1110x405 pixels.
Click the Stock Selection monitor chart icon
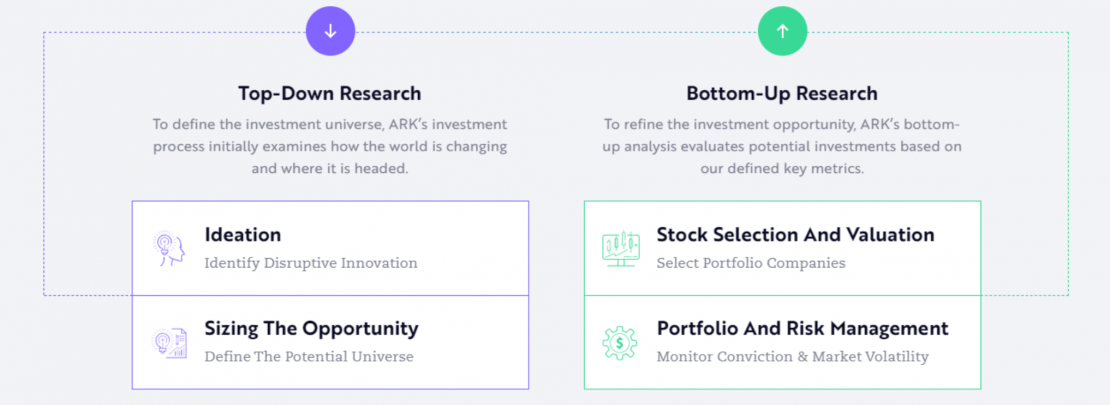click(x=620, y=248)
